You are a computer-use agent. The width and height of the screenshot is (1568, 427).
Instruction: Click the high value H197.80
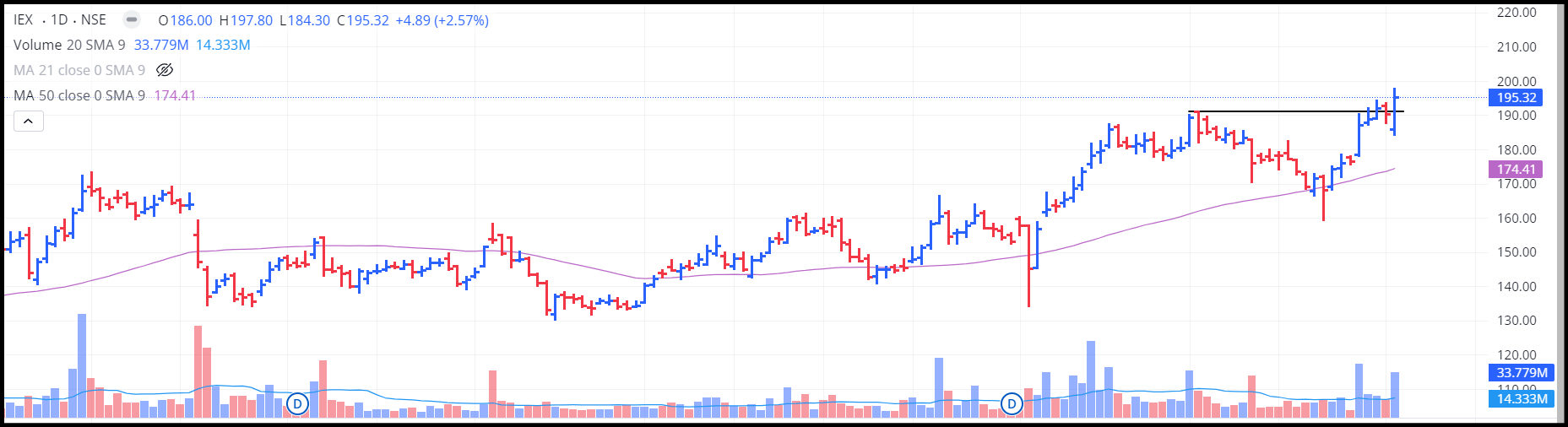point(246,20)
